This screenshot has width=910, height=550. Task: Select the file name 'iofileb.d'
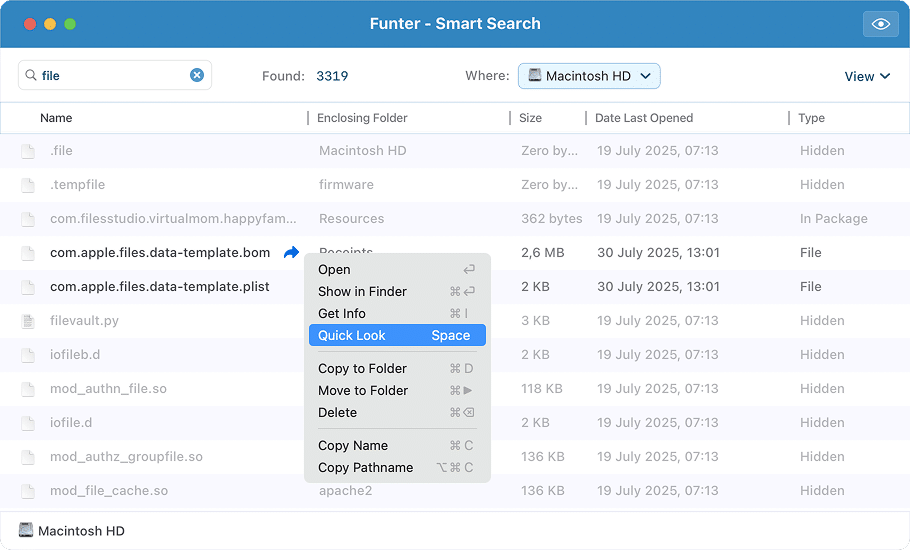75,354
